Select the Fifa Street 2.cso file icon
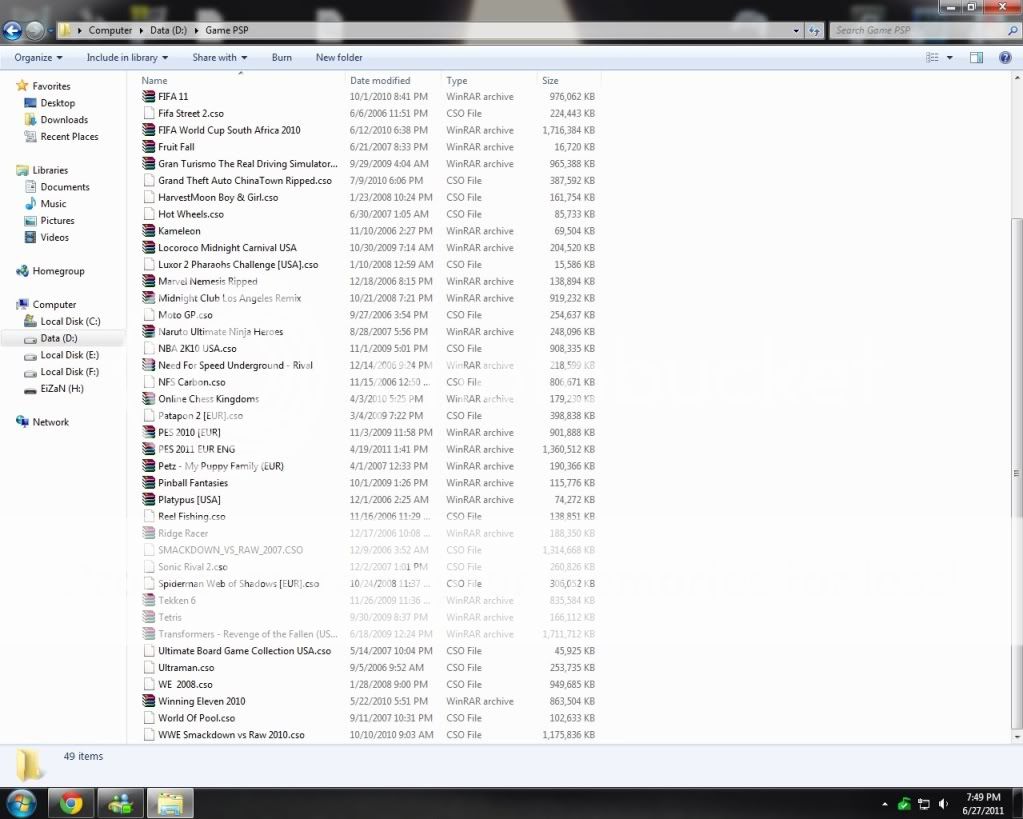Screen dimensions: 1023x819 coord(149,113)
